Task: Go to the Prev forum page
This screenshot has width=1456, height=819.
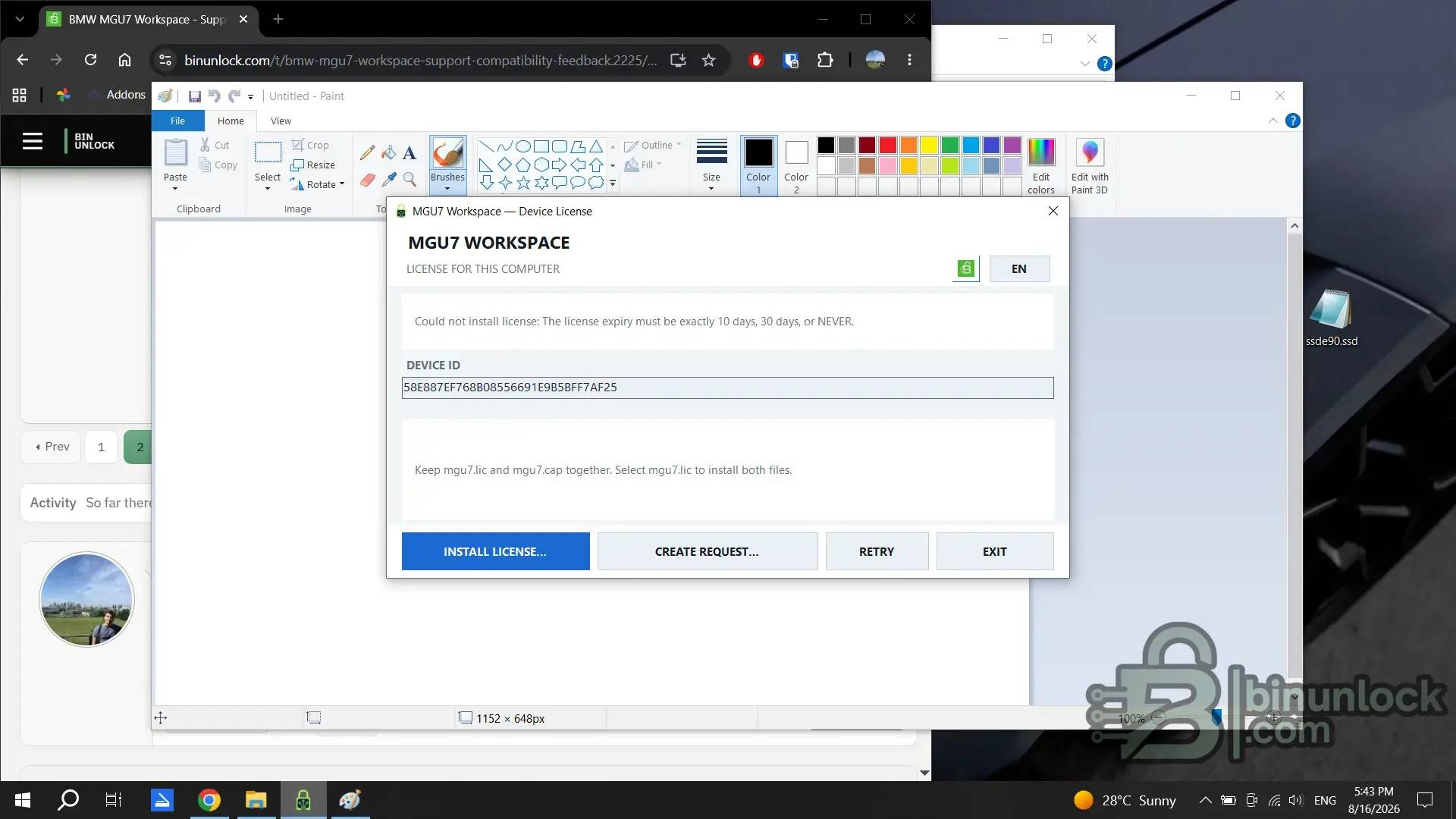Action: [52, 447]
